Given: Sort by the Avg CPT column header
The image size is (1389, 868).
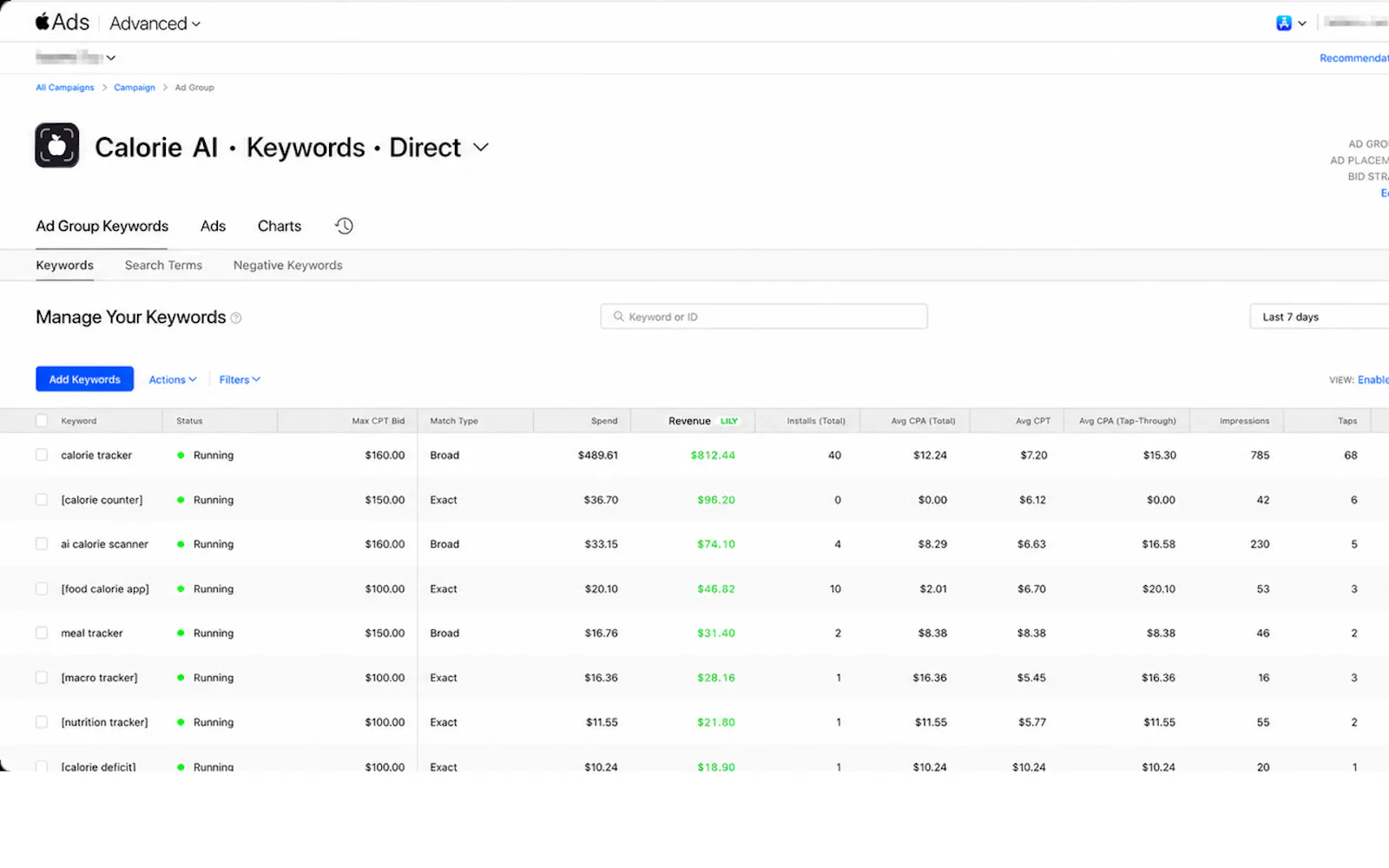Looking at the screenshot, I should pyautogui.click(x=1033, y=421).
